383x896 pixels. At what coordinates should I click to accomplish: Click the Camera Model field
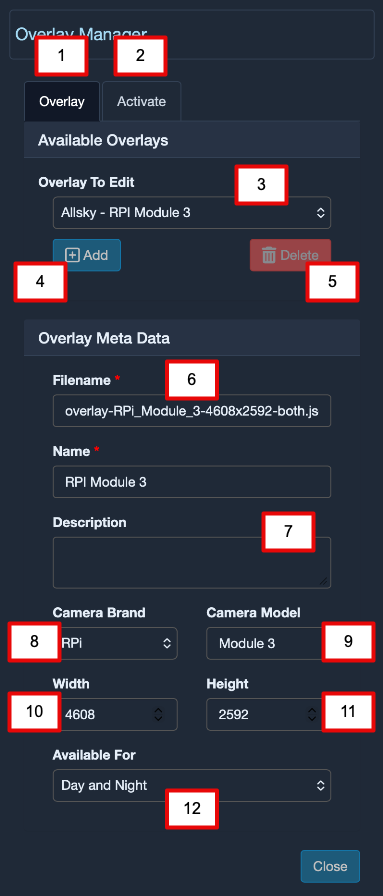(269, 643)
